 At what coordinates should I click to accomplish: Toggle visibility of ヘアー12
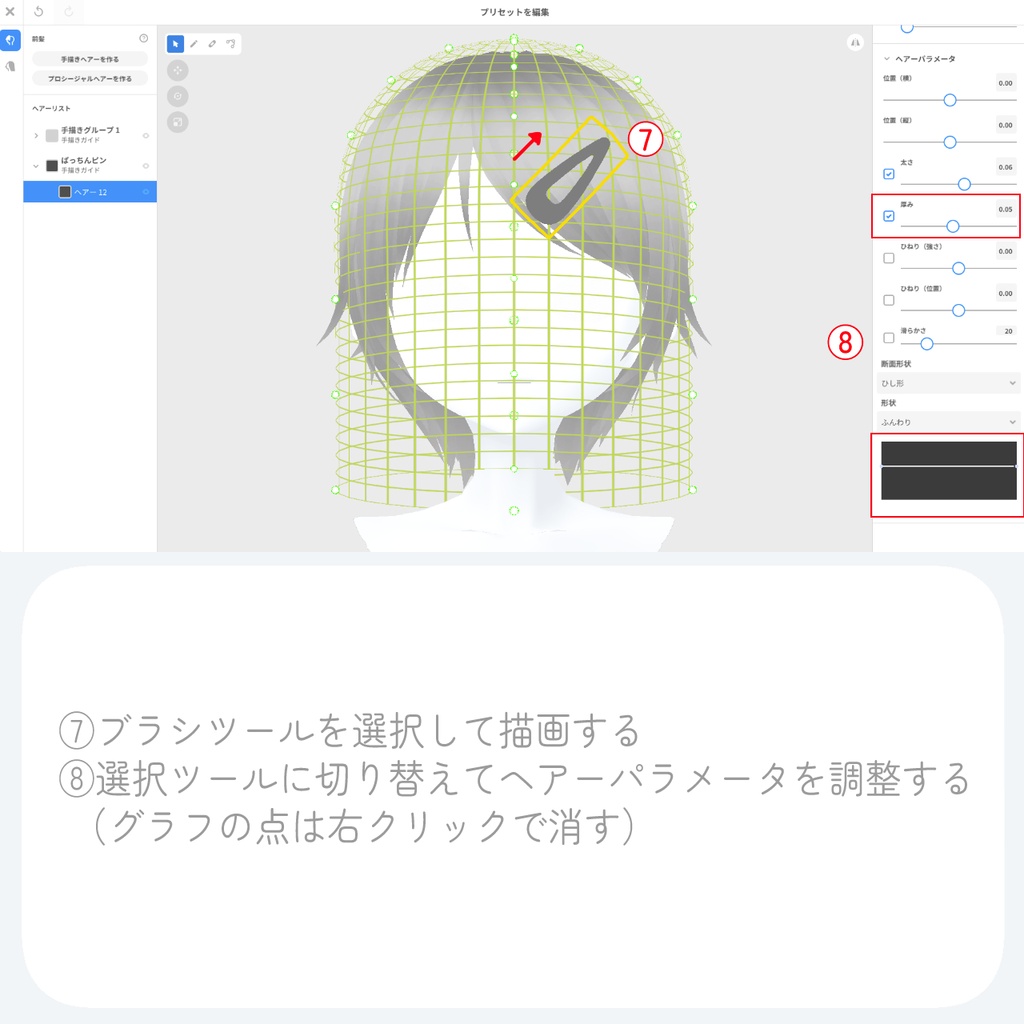pyautogui.click(x=146, y=192)
